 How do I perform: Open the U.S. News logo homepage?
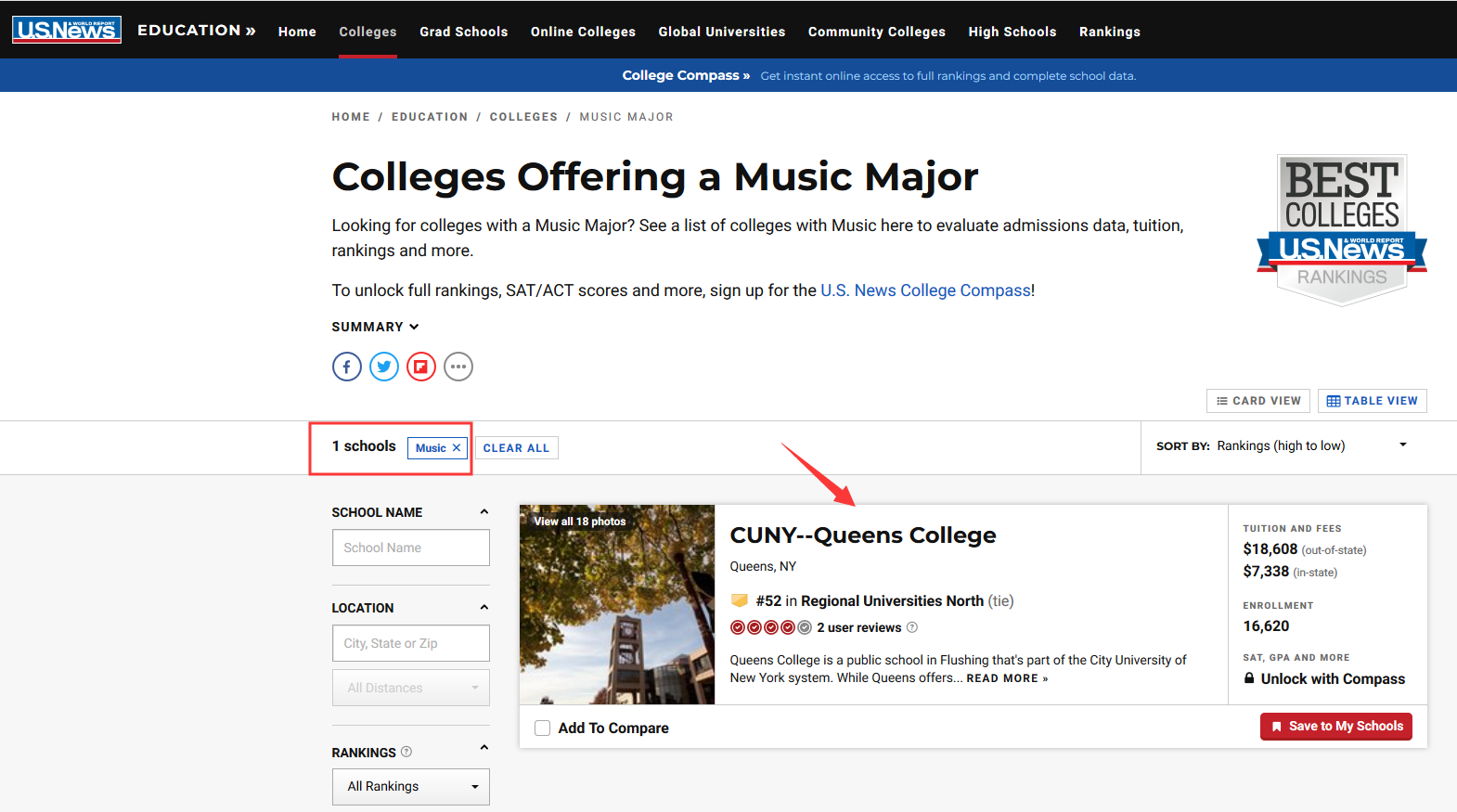(x=67, y=30)
